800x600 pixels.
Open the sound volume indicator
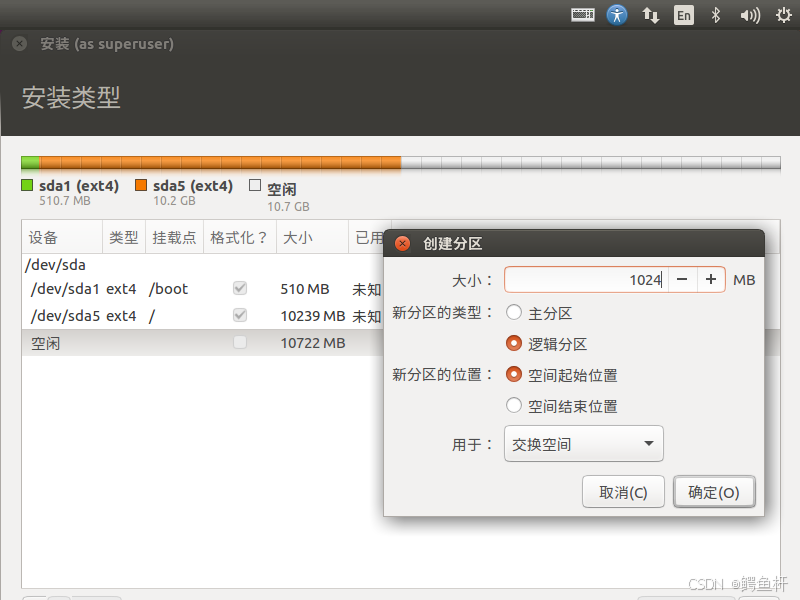coord(750,15)
